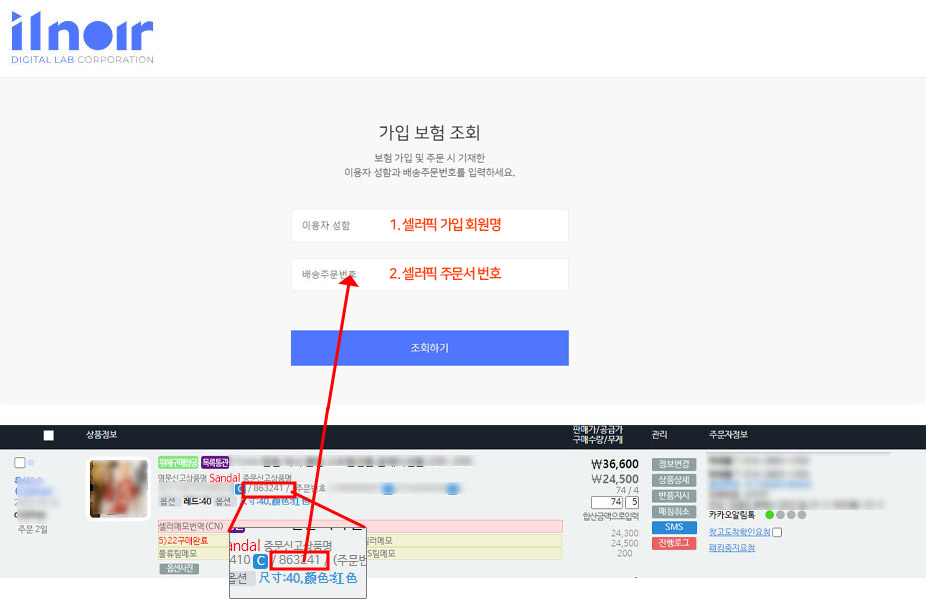Screen dimensions: 926x609
Task: Check the order row selection checkbox
Action: [20, 463]
